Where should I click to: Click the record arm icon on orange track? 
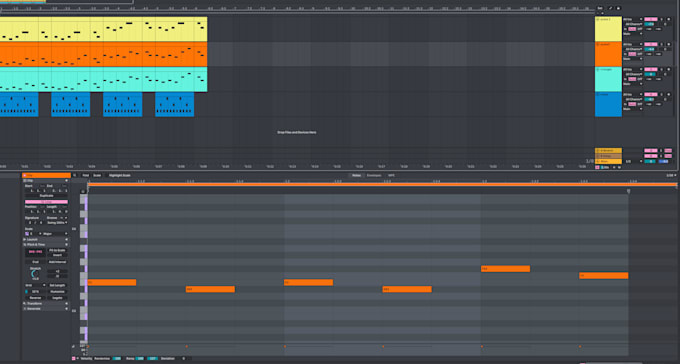coord(669,44)
